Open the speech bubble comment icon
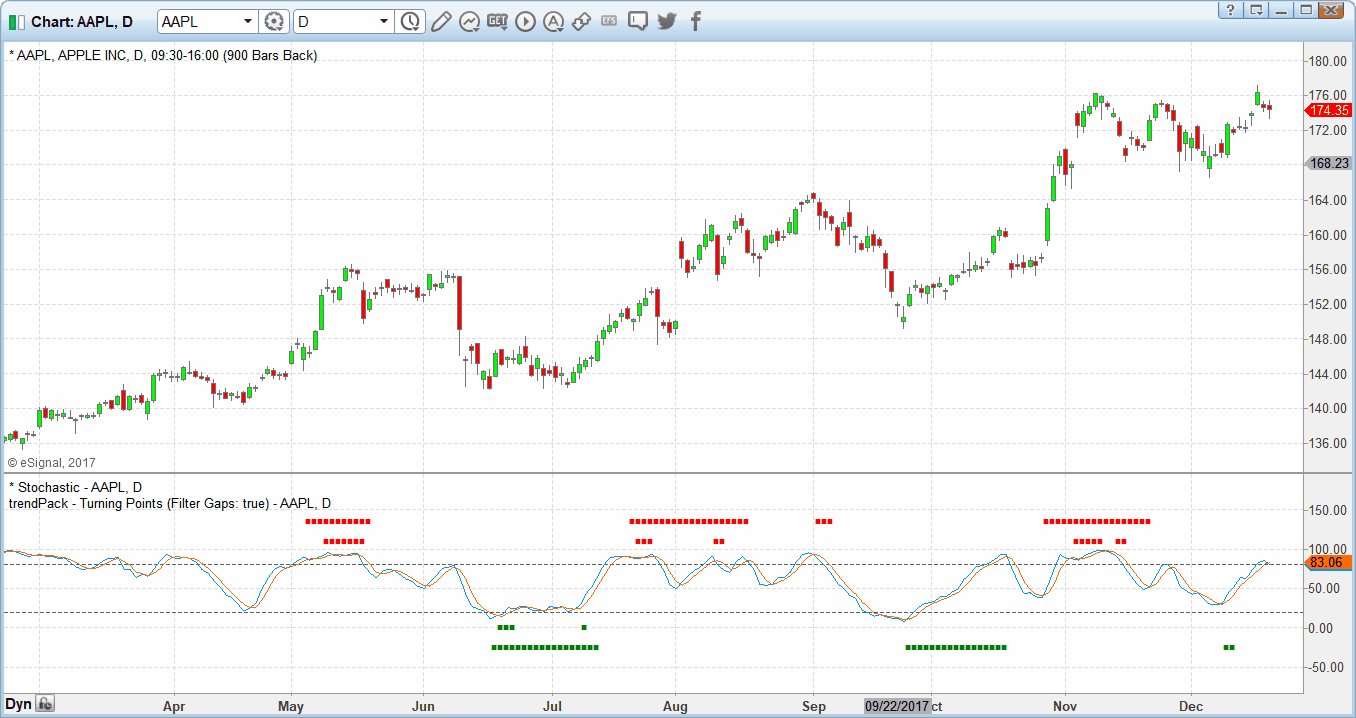Viewport: 1356px width, 718px height. [639, 21]
